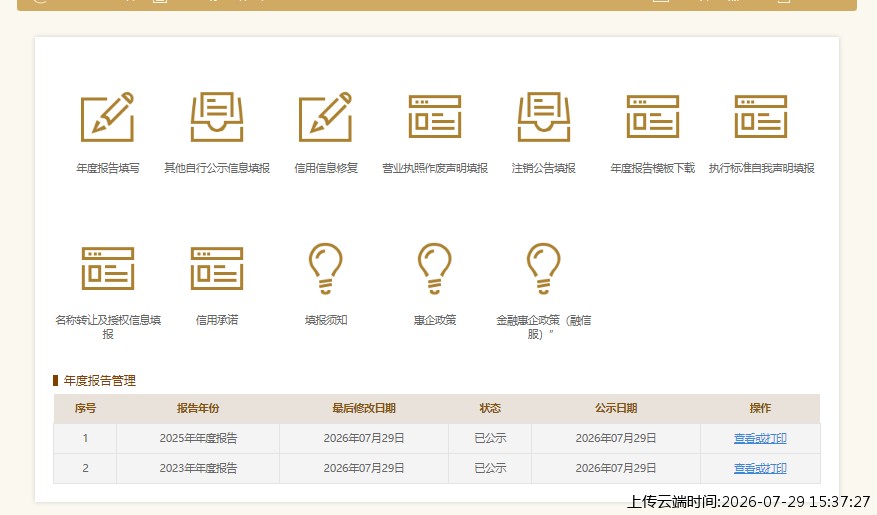Open the 填报须知 lightbulb icon
The width and height of the screenshot is (877, 515).
[326, 268]
